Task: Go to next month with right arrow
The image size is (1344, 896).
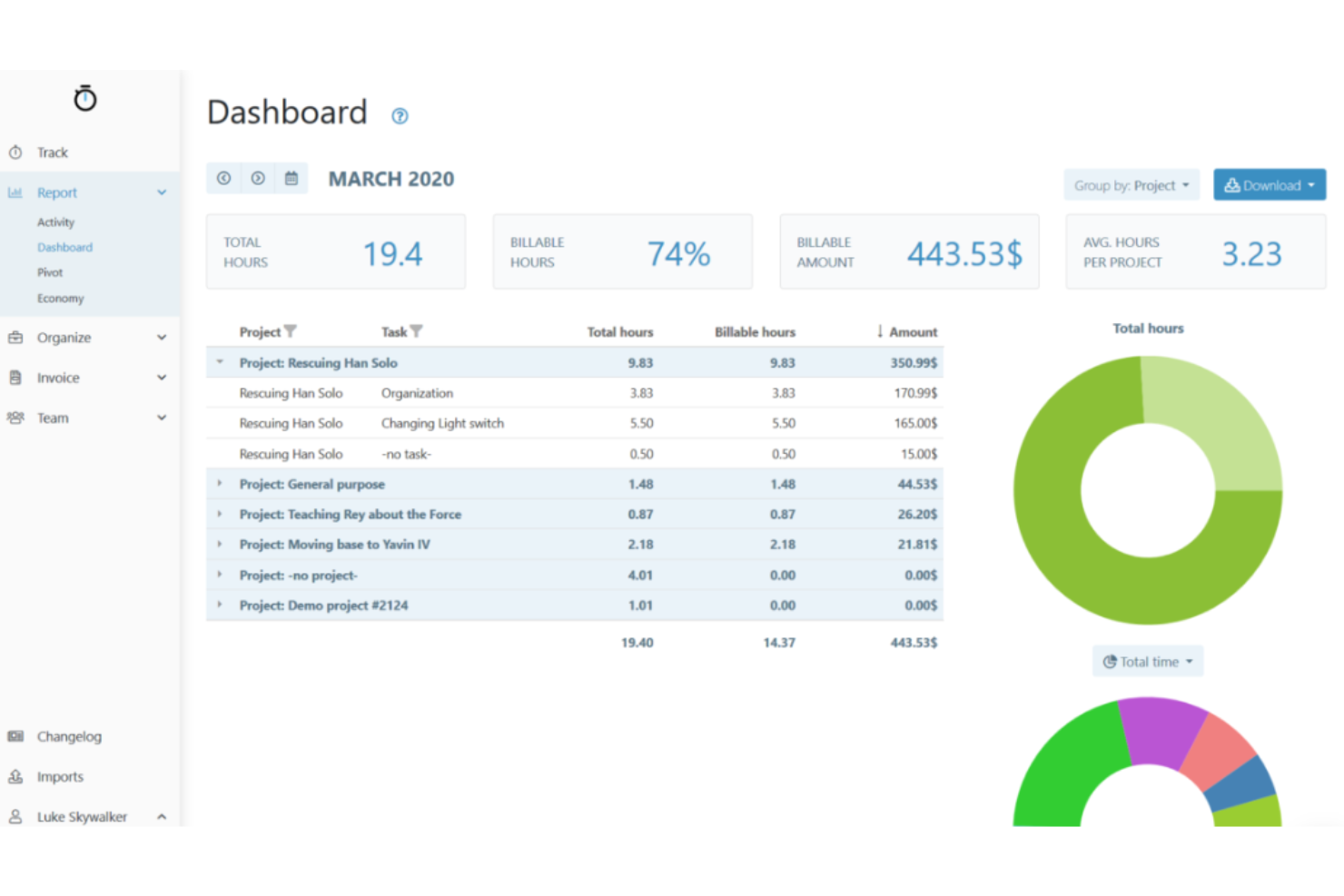Action: pos(258,178)
